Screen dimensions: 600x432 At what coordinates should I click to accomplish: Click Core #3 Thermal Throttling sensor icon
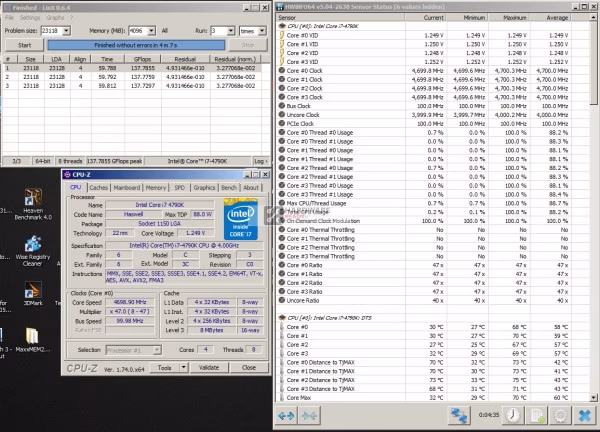point(282,256)
